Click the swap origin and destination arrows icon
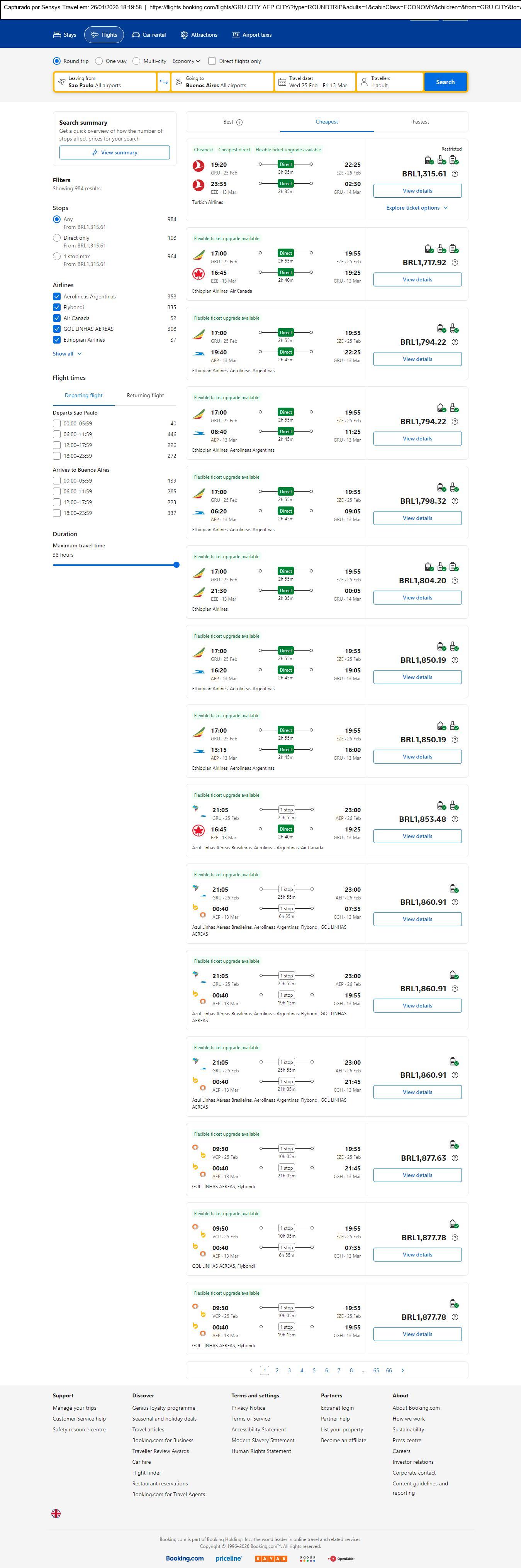 163,81
